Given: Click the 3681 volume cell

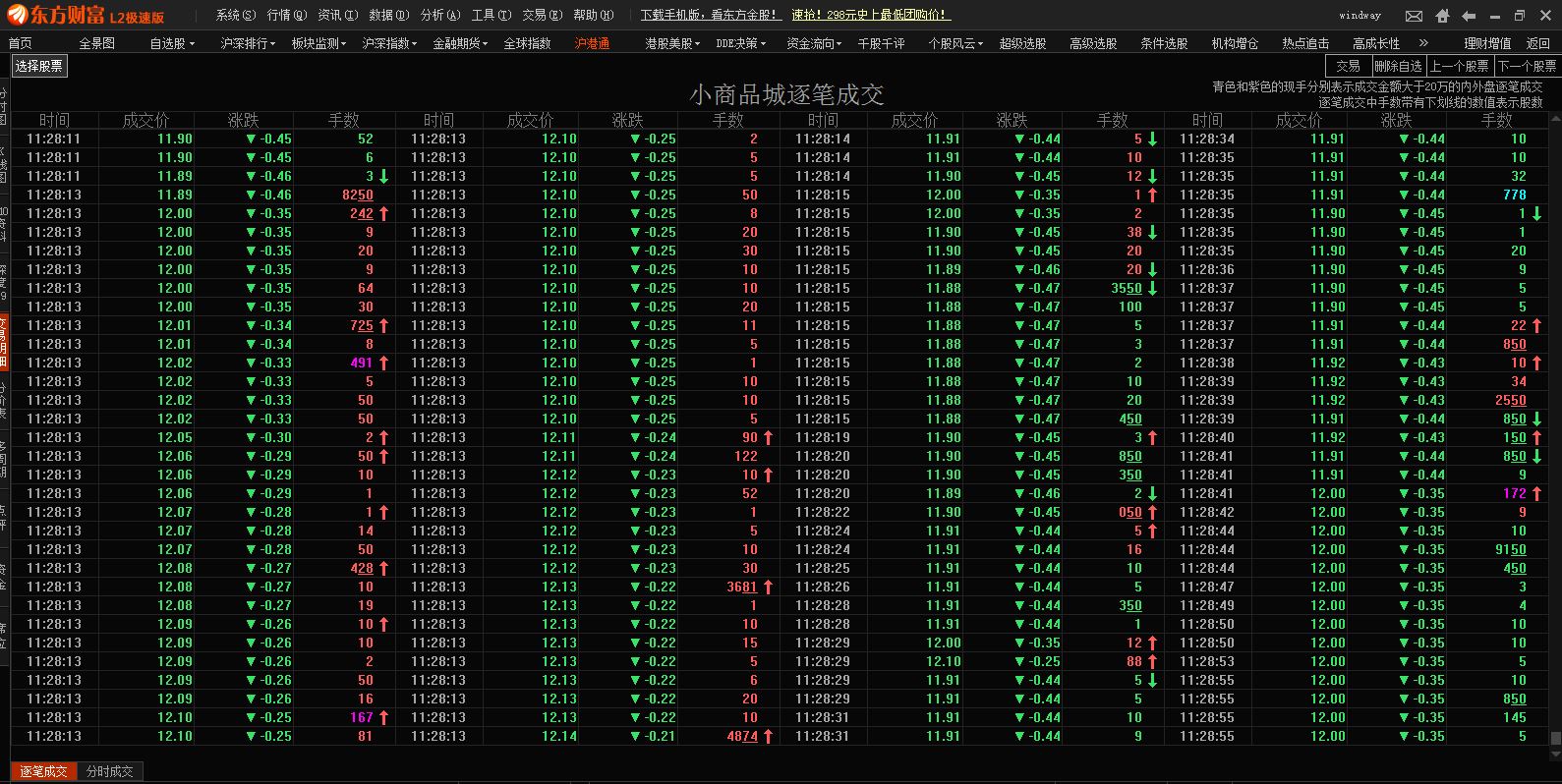Looking at the screenshot, I should (x=742, y=587).
